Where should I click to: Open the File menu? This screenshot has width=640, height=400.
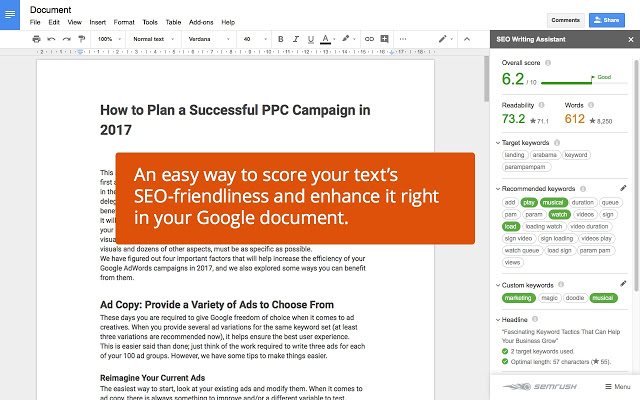35,22
